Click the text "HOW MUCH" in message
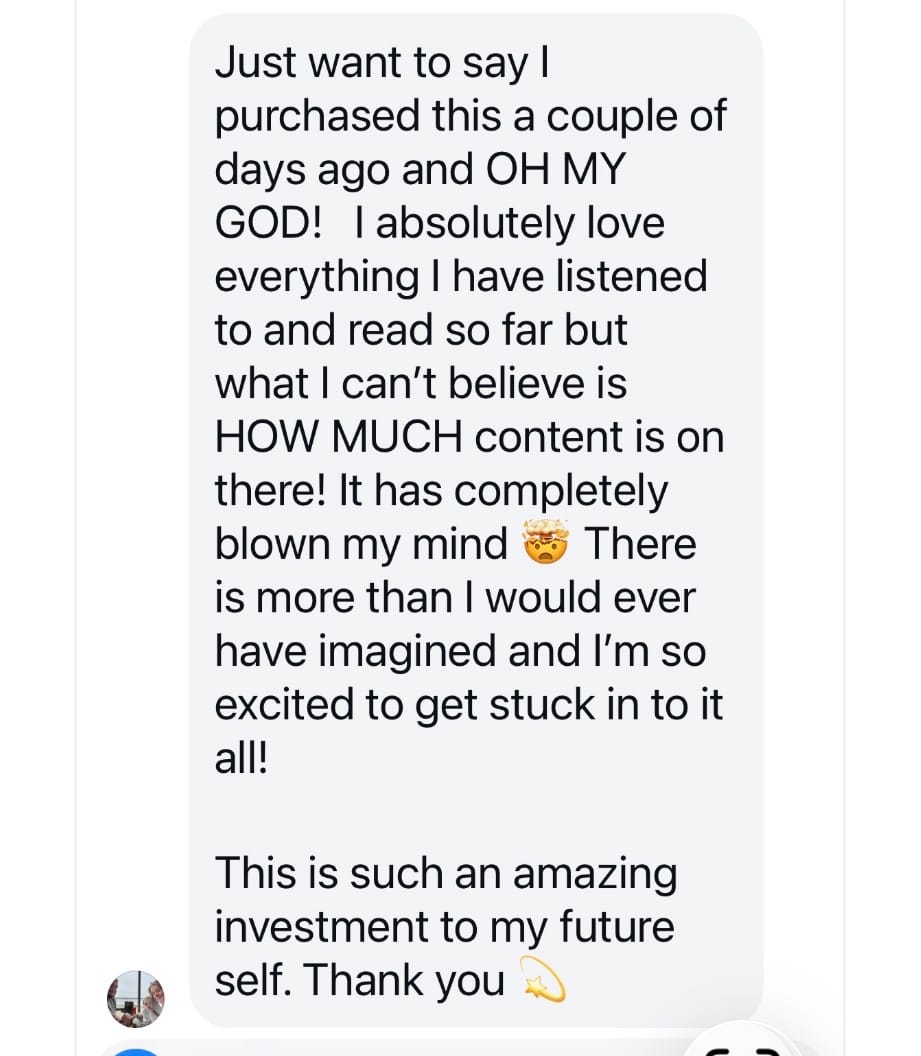The image size is (921, 1056). click(338, 438)
